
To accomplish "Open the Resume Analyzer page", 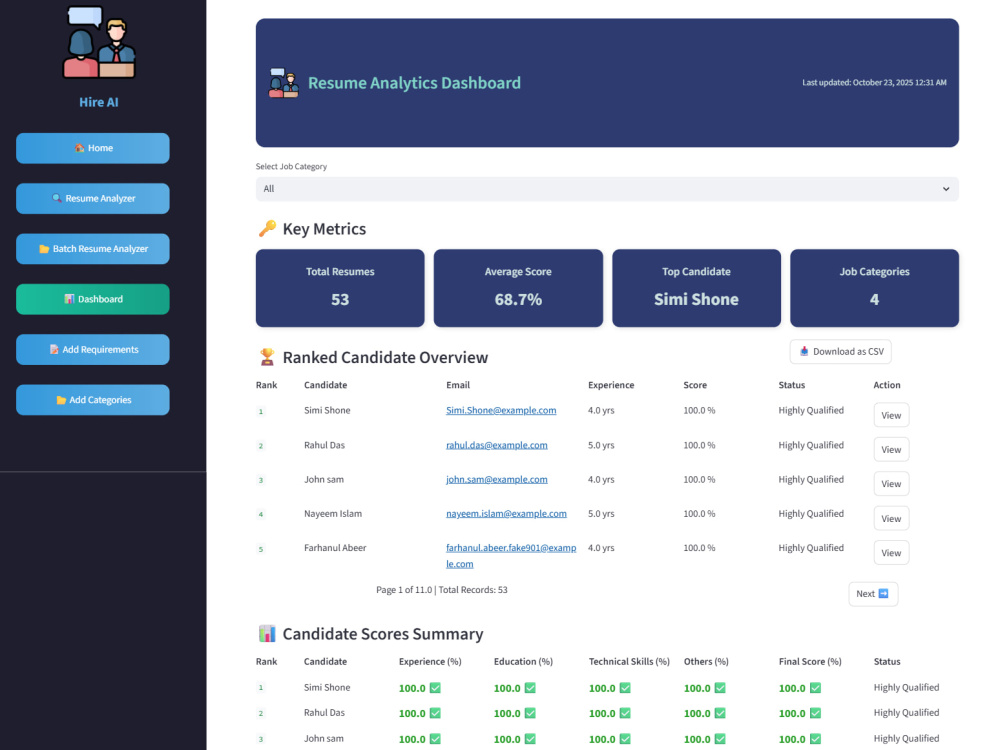I will pyautogui.click(x=92, y=198).
